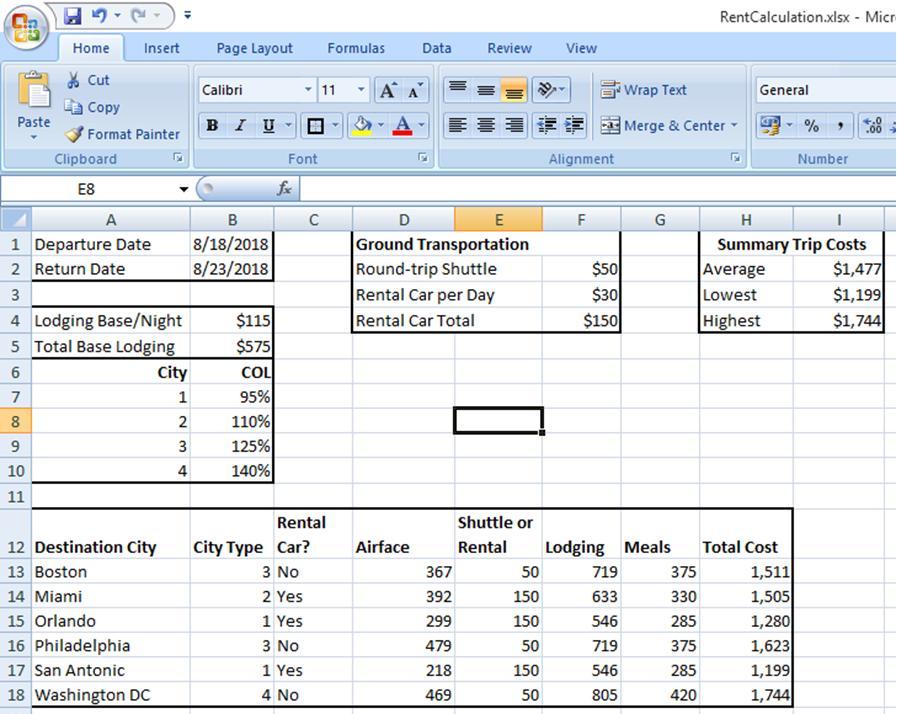
Task: Toggle Wrap Text for cell
Action: 643,90
